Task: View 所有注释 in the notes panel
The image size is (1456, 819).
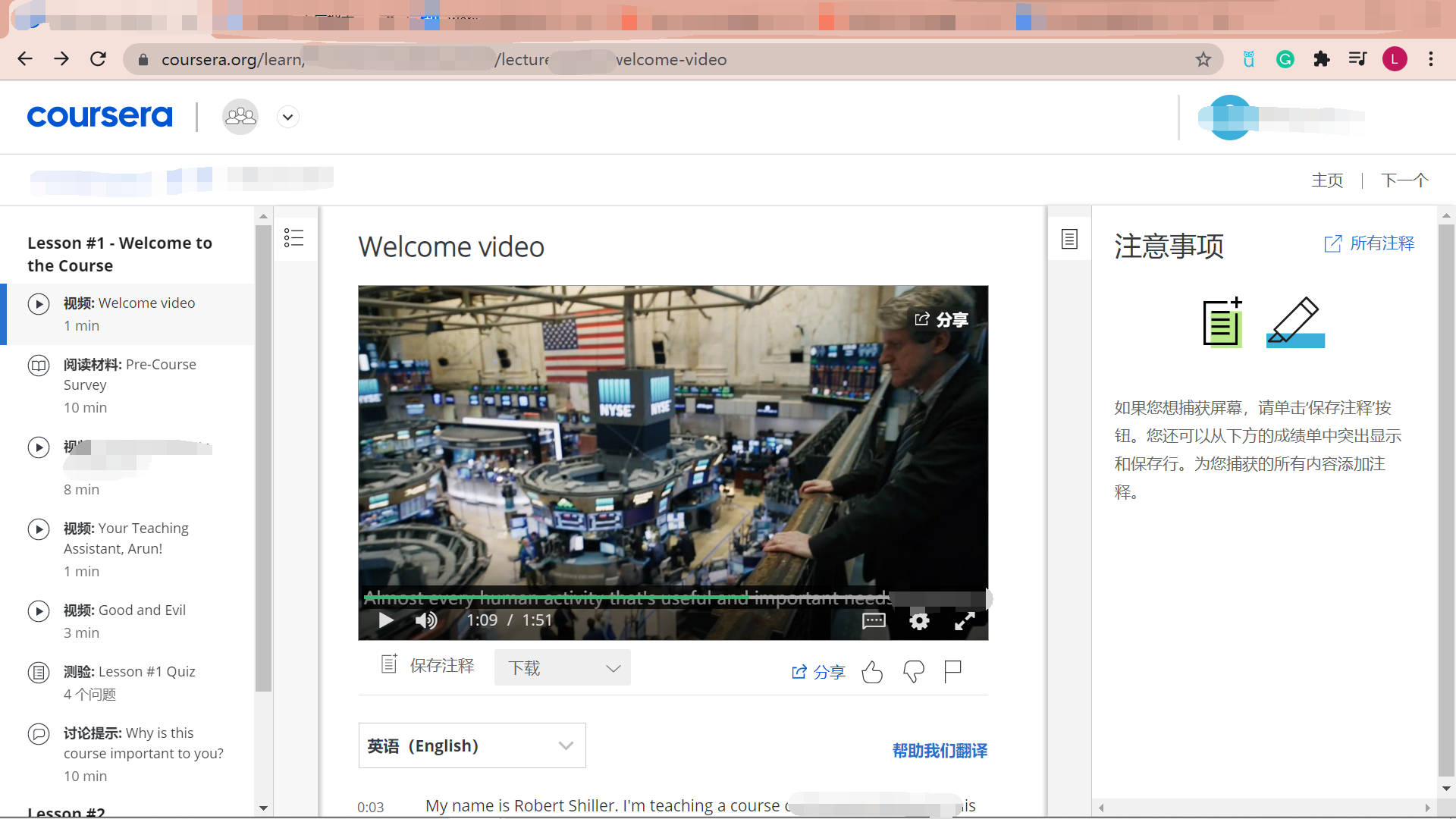Action: click(1370, 243)
